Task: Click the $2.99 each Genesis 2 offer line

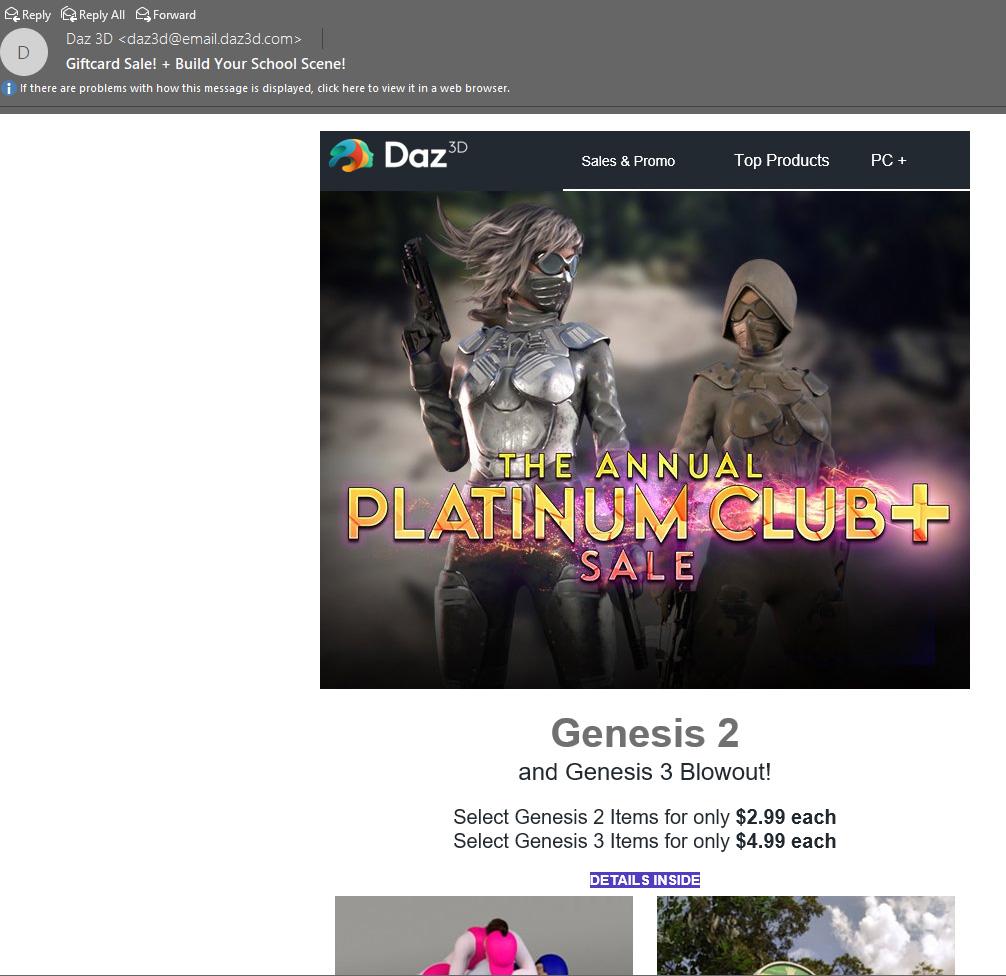Action: click(645, 817)
